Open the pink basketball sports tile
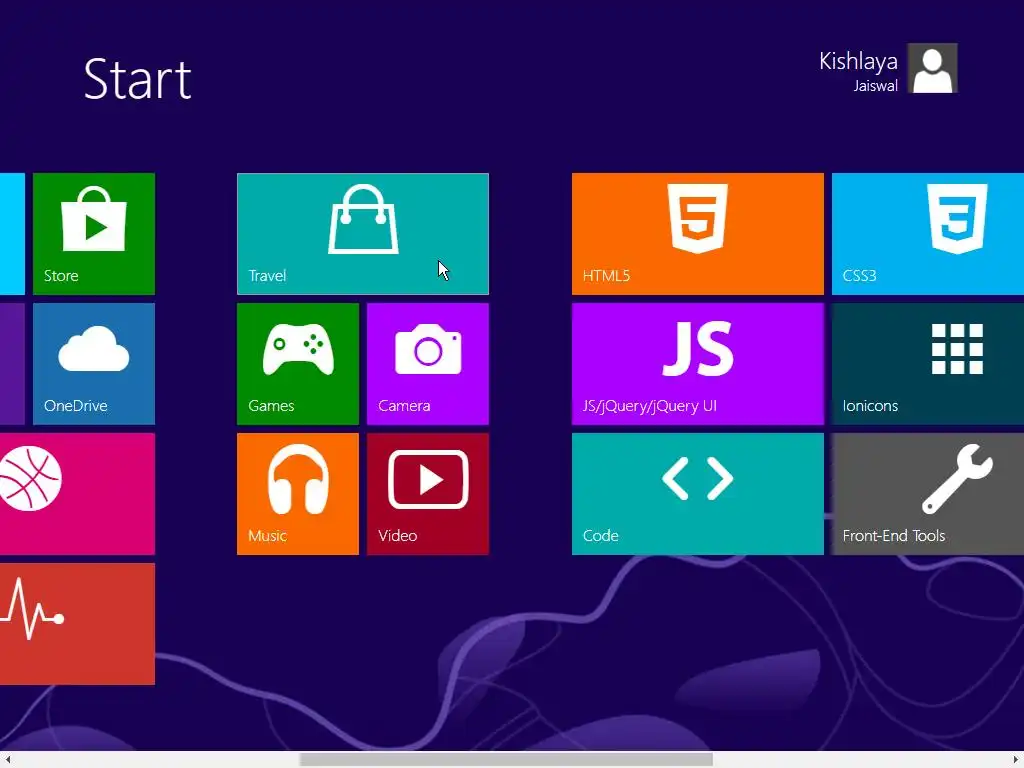 pos(78,494)
